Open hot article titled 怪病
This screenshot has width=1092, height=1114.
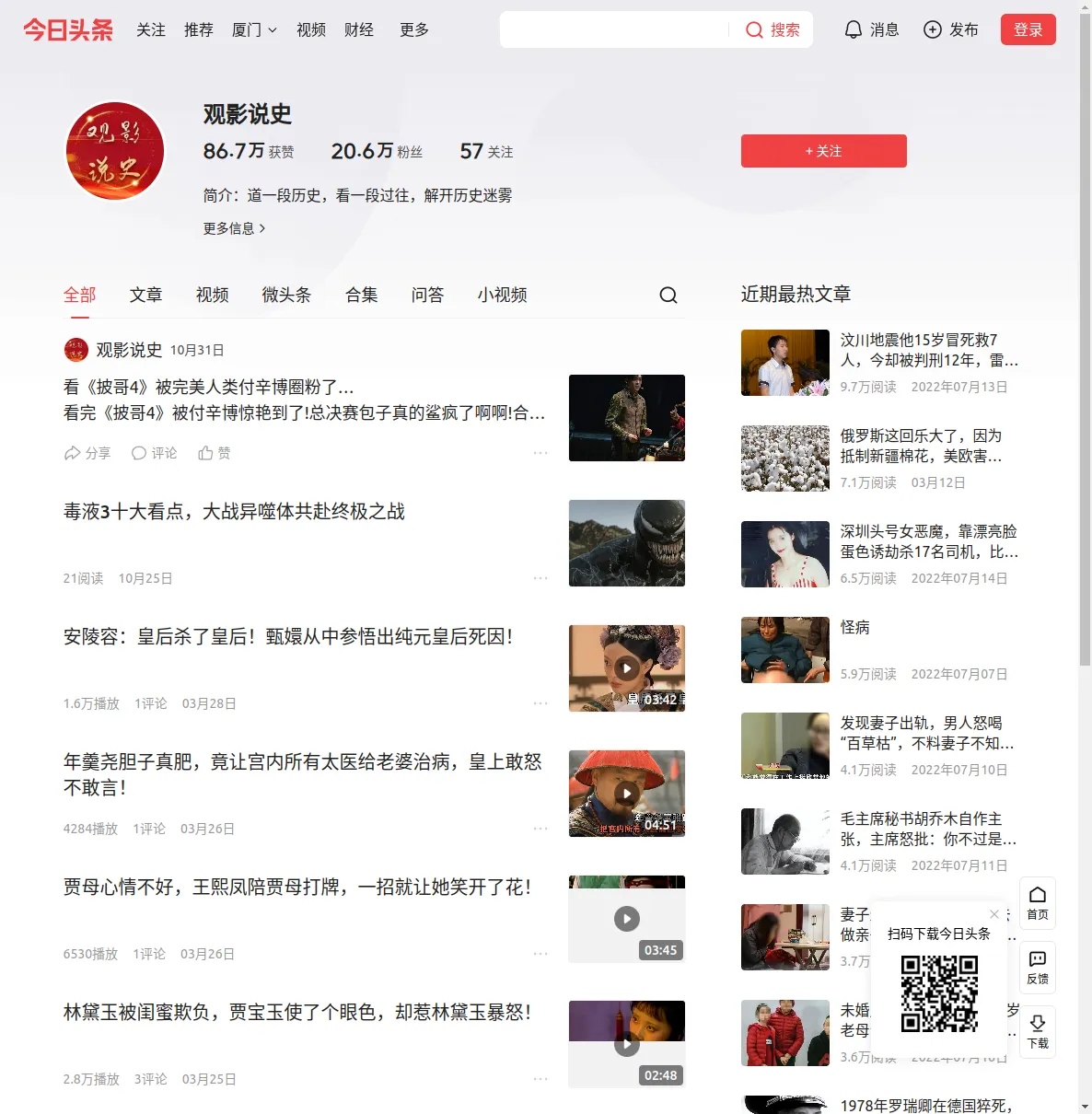click(x=855, y=627)
